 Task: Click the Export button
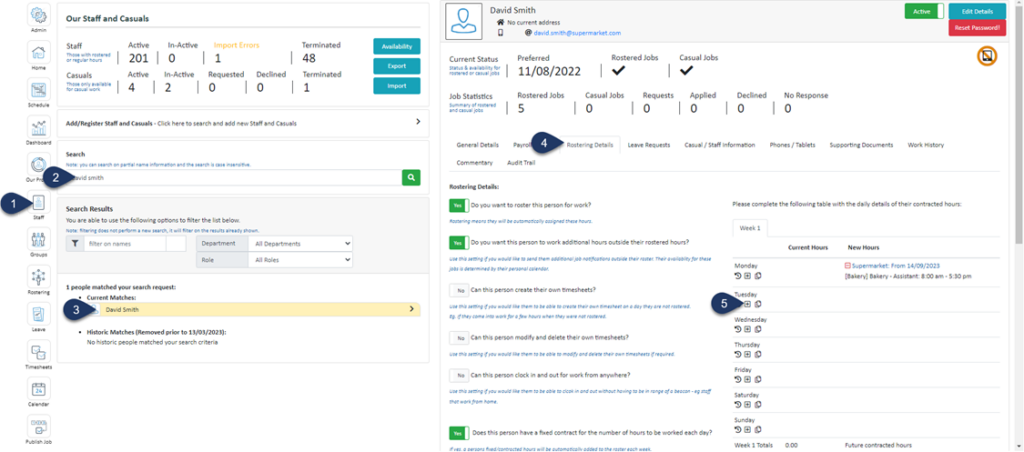click(x=396, y=66)
